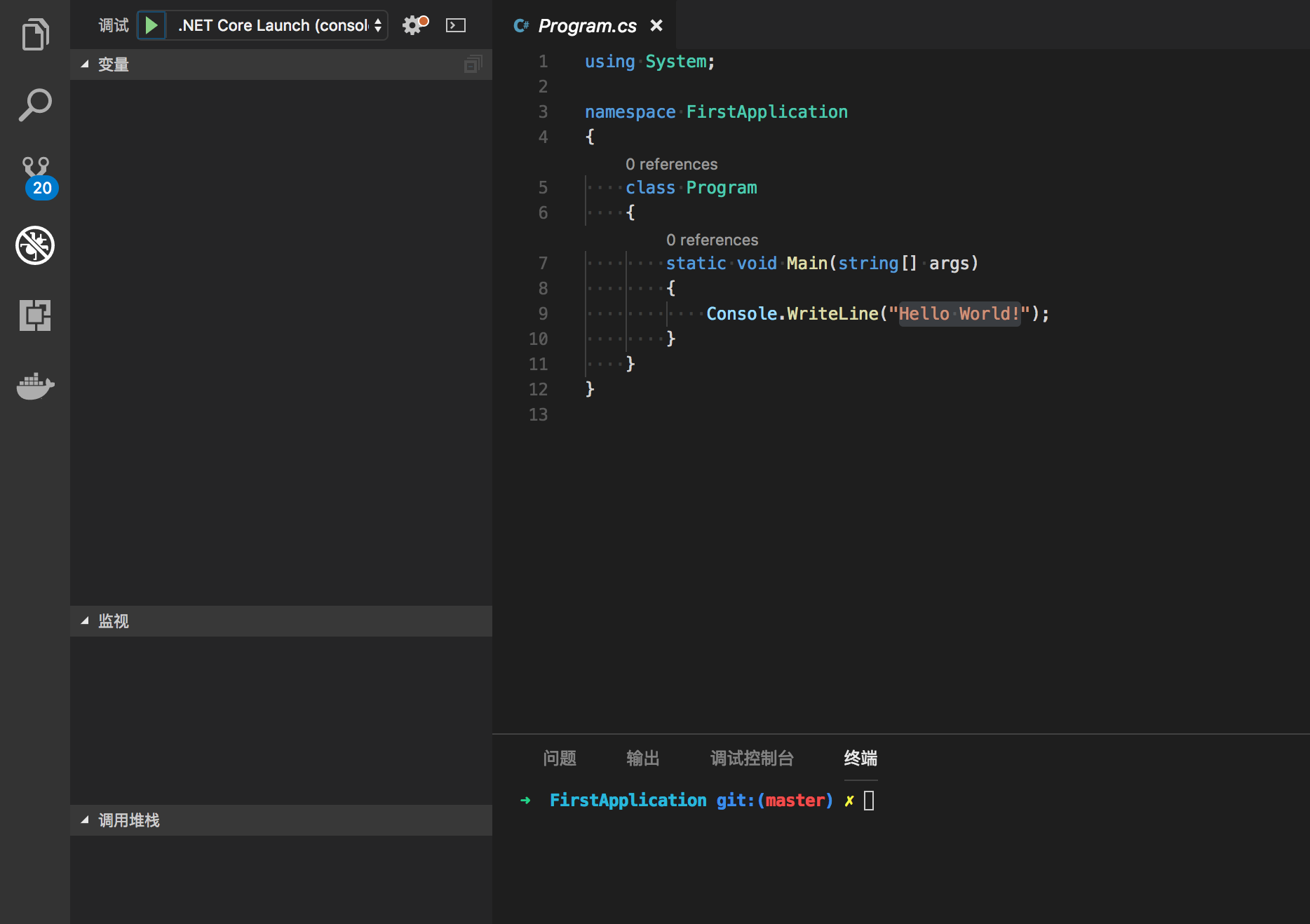Open the Explorer view in activity bar
Screen dimensions: 1310x924
(x=35, y=34)
